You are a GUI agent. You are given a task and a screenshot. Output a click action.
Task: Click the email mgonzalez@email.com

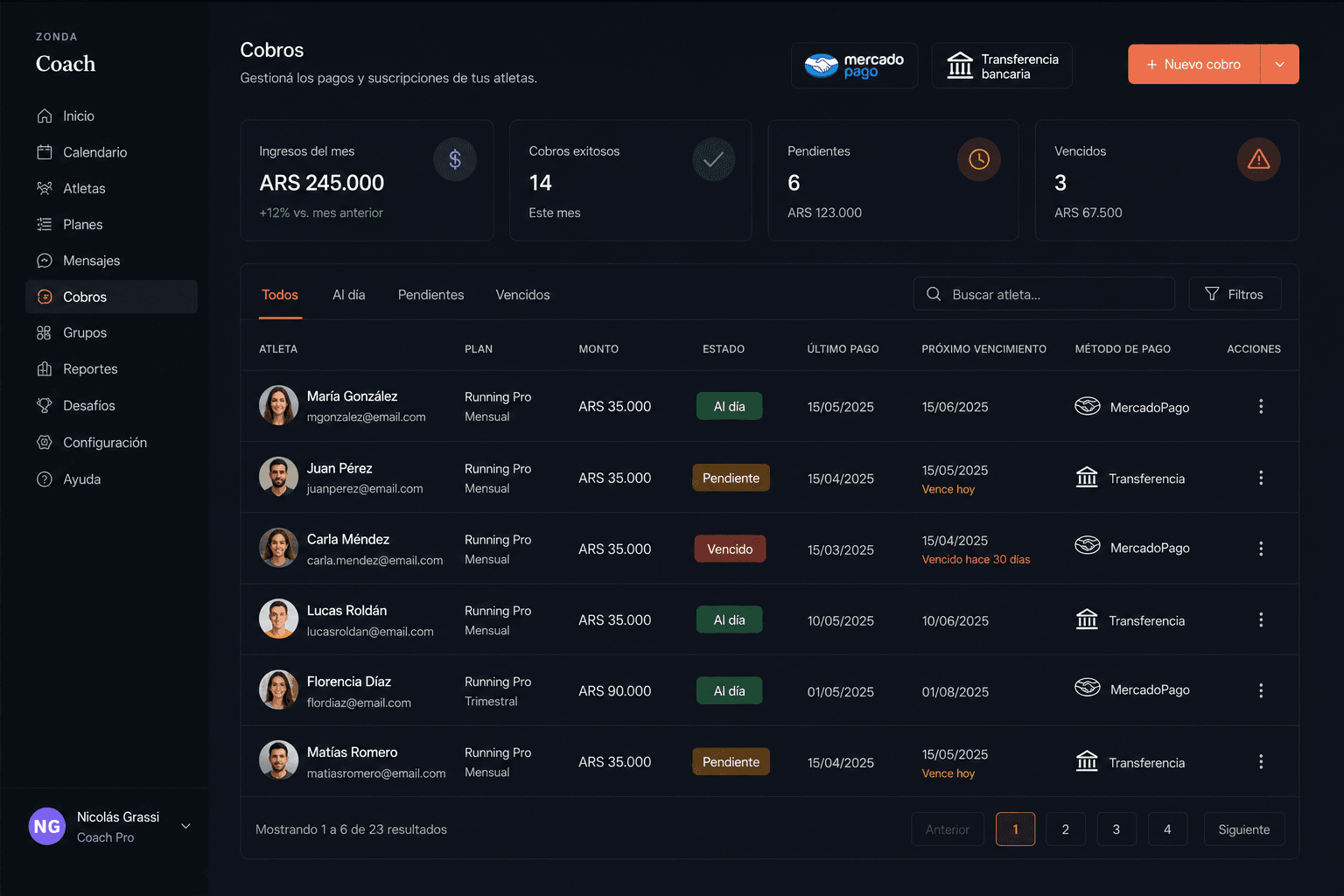coord(367,417)
